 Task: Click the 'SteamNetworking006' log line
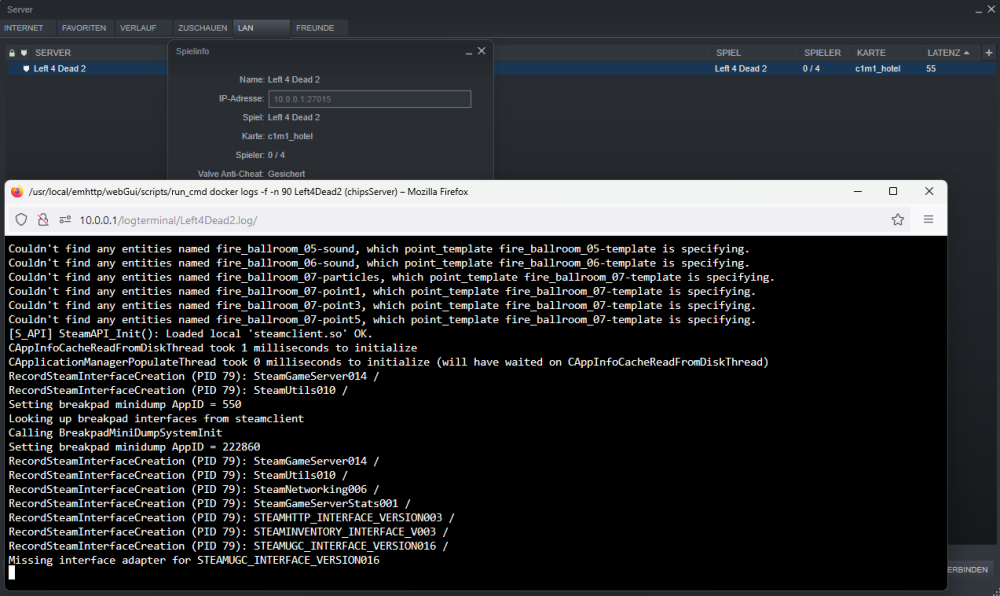point(194,490)
